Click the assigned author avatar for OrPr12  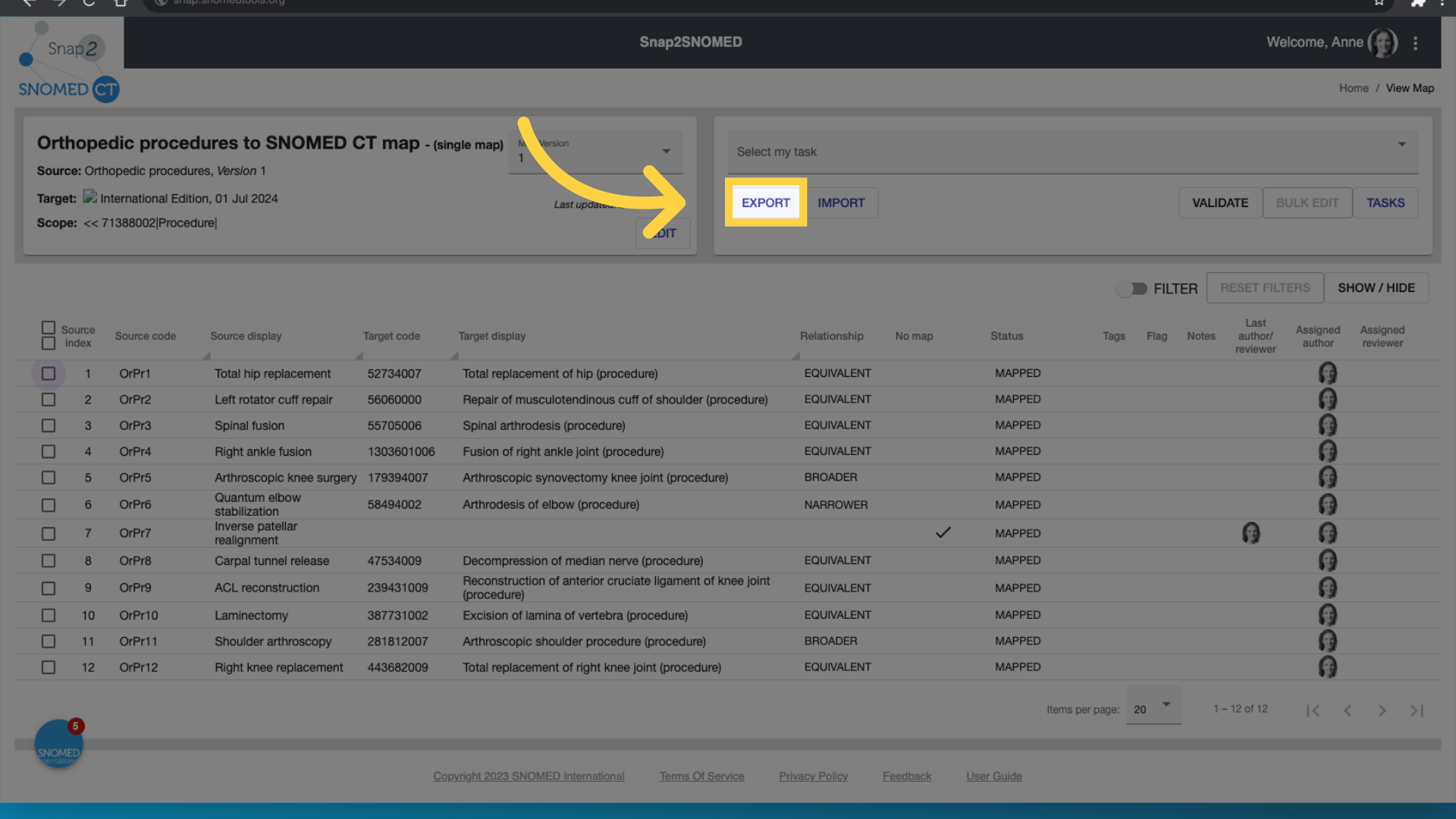click(x=1327, y=667)
